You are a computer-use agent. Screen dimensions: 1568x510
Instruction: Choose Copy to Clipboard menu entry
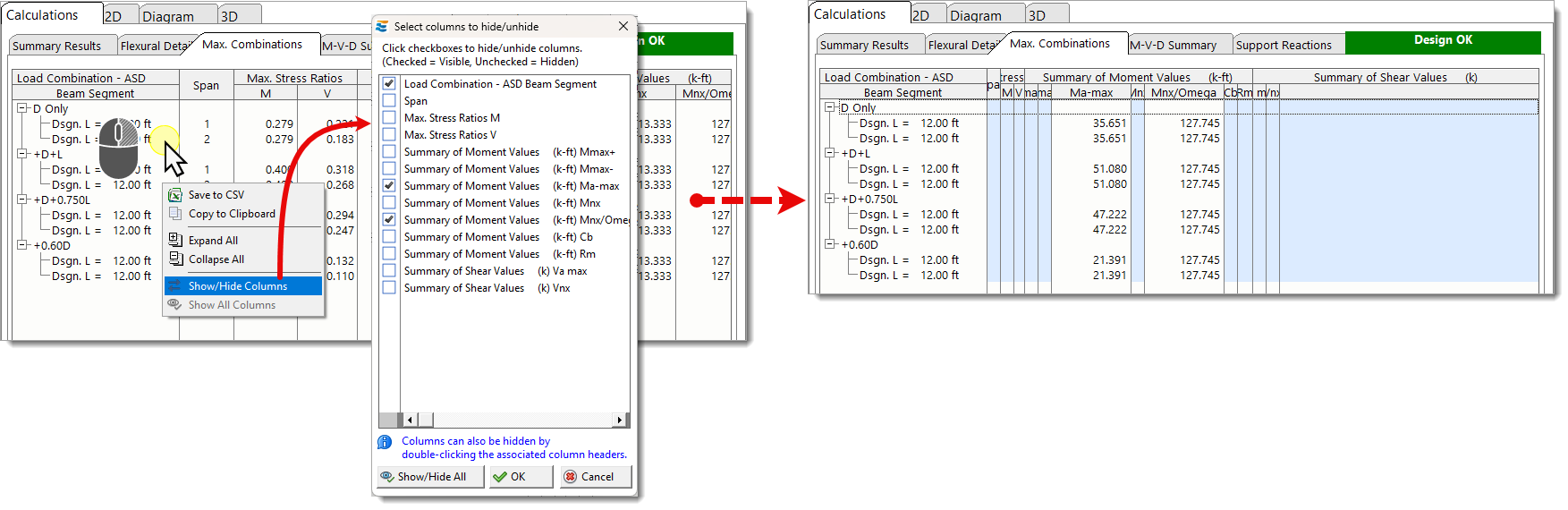[243, 214]
